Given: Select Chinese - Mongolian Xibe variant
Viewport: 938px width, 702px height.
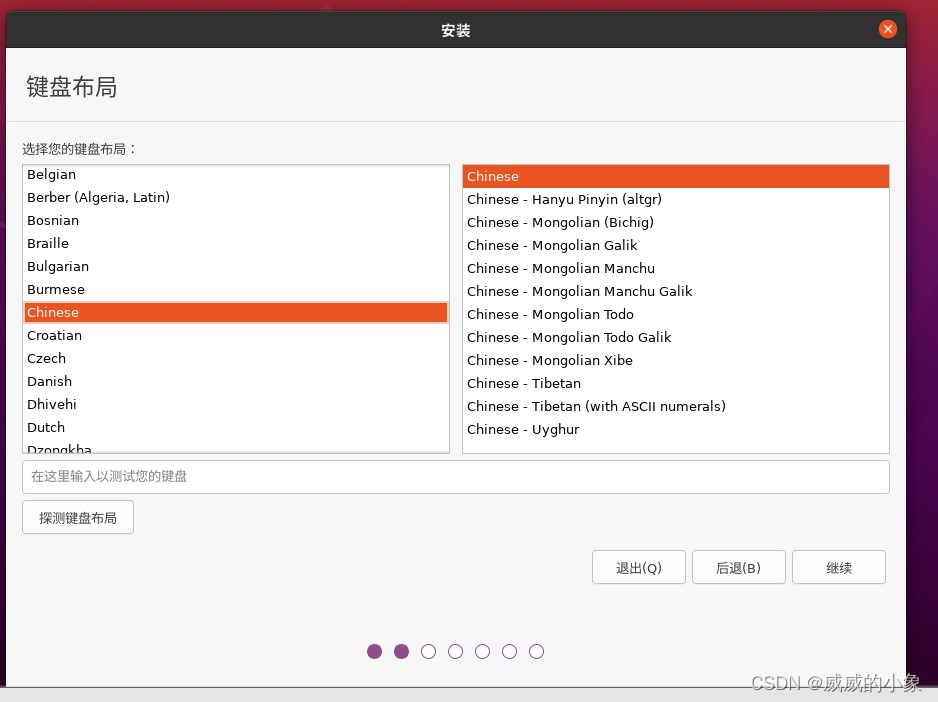Looking at the screenshot, I should (x=675, y=360).
